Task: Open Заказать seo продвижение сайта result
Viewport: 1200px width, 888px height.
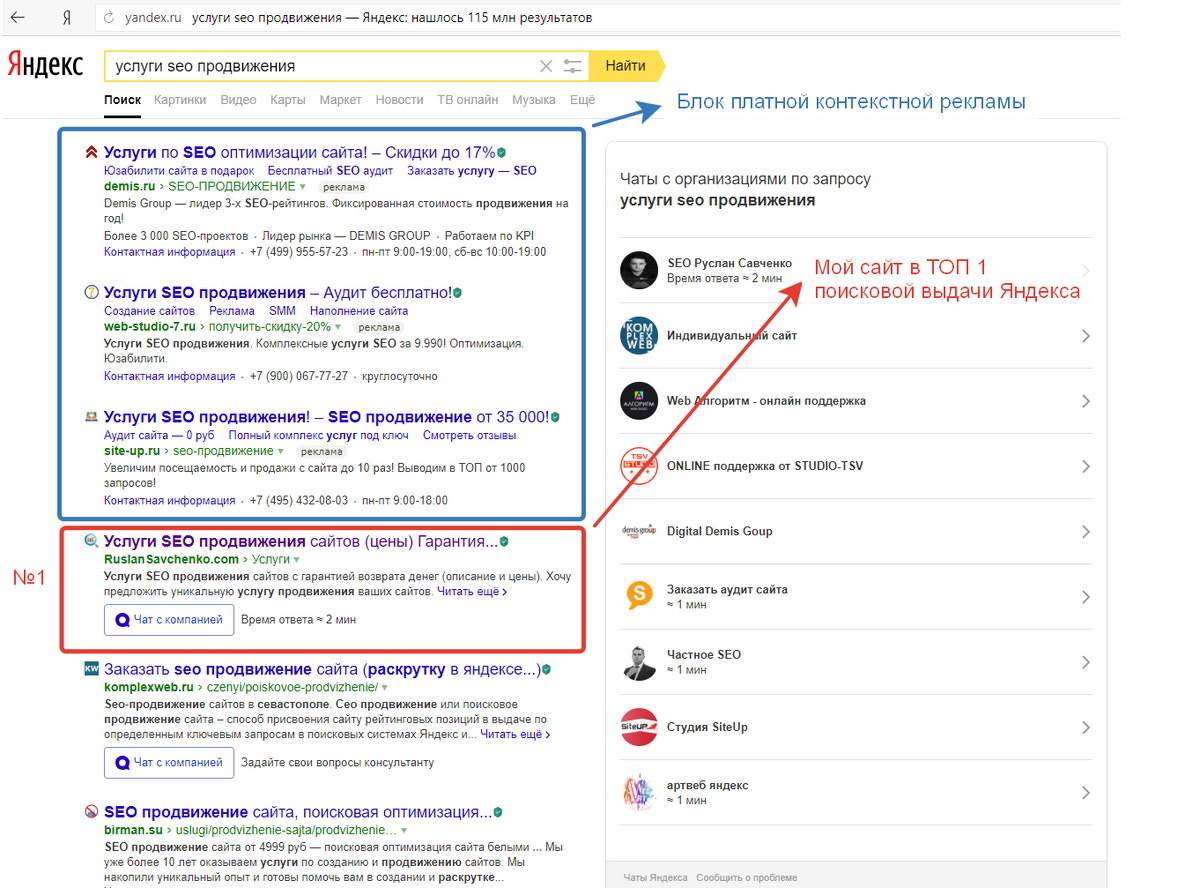Action: point(322,669)
